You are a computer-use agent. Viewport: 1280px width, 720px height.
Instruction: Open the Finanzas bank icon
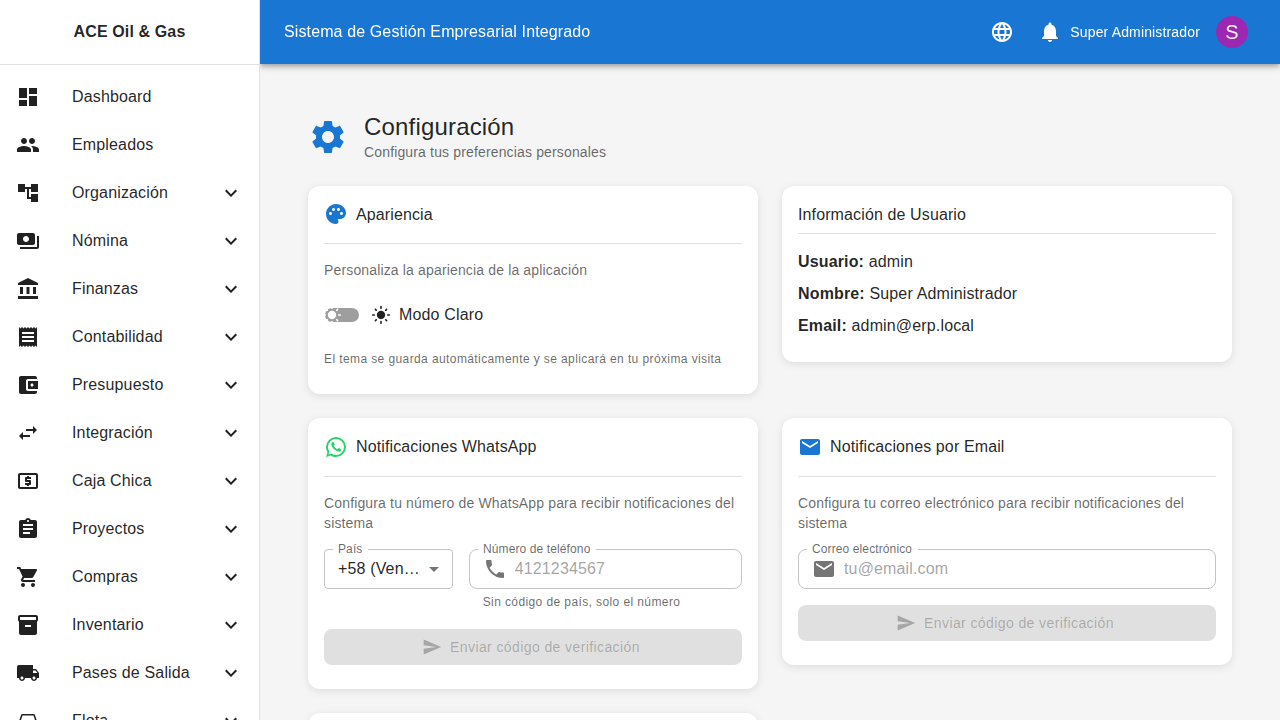click(28, 289)
